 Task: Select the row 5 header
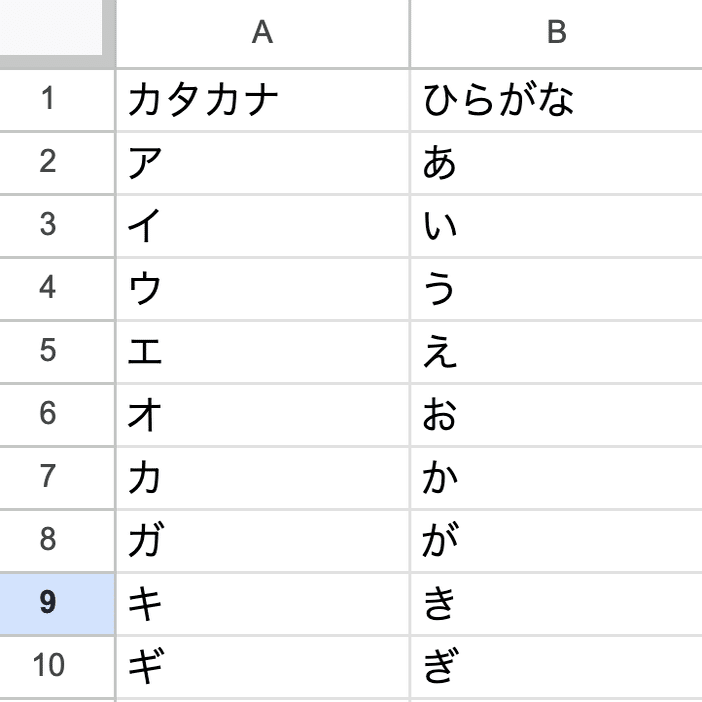(x=48, y=352)
